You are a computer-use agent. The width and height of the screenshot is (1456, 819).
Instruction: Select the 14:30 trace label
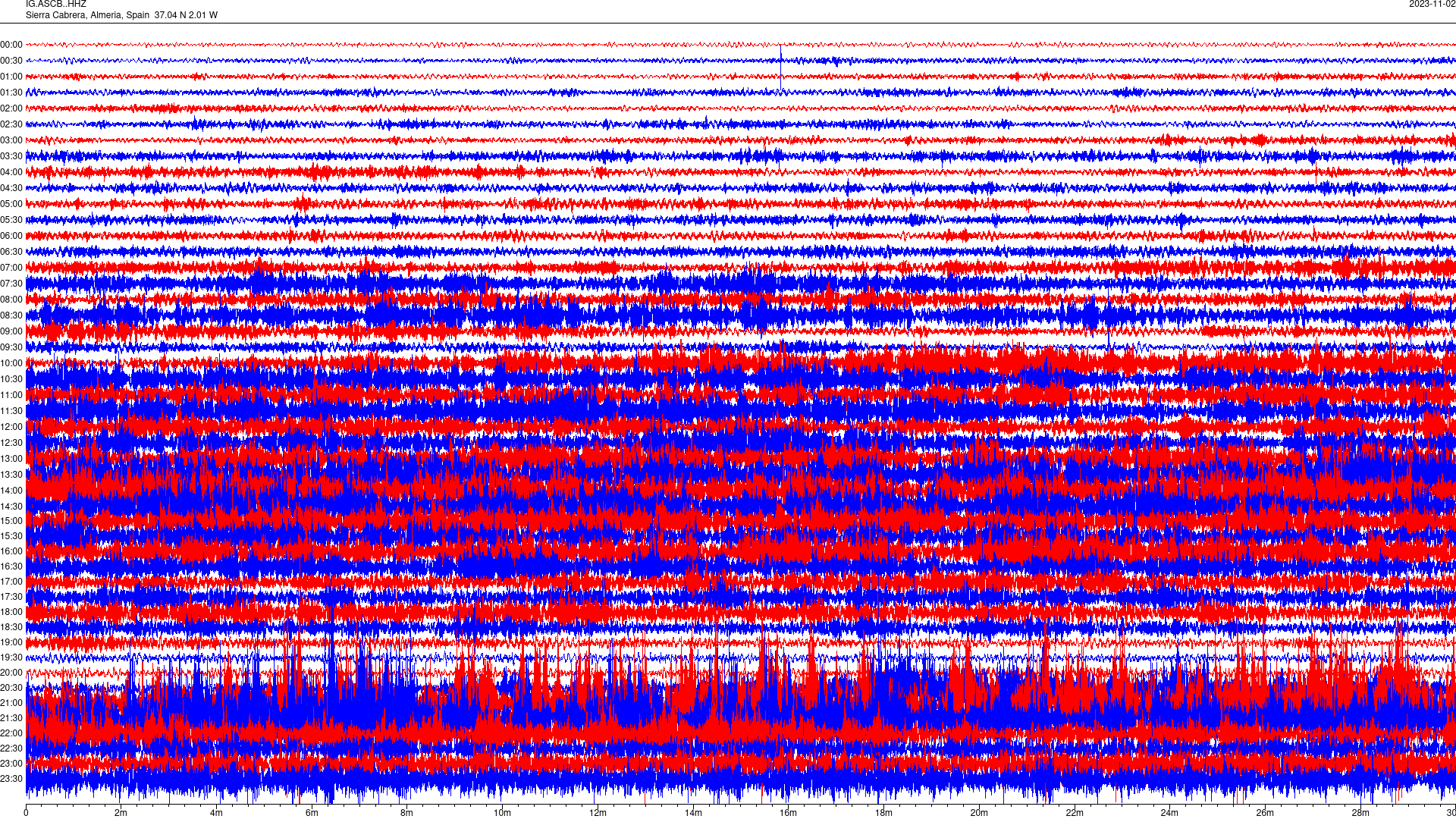pyautogui.click(x=11, y=507)
